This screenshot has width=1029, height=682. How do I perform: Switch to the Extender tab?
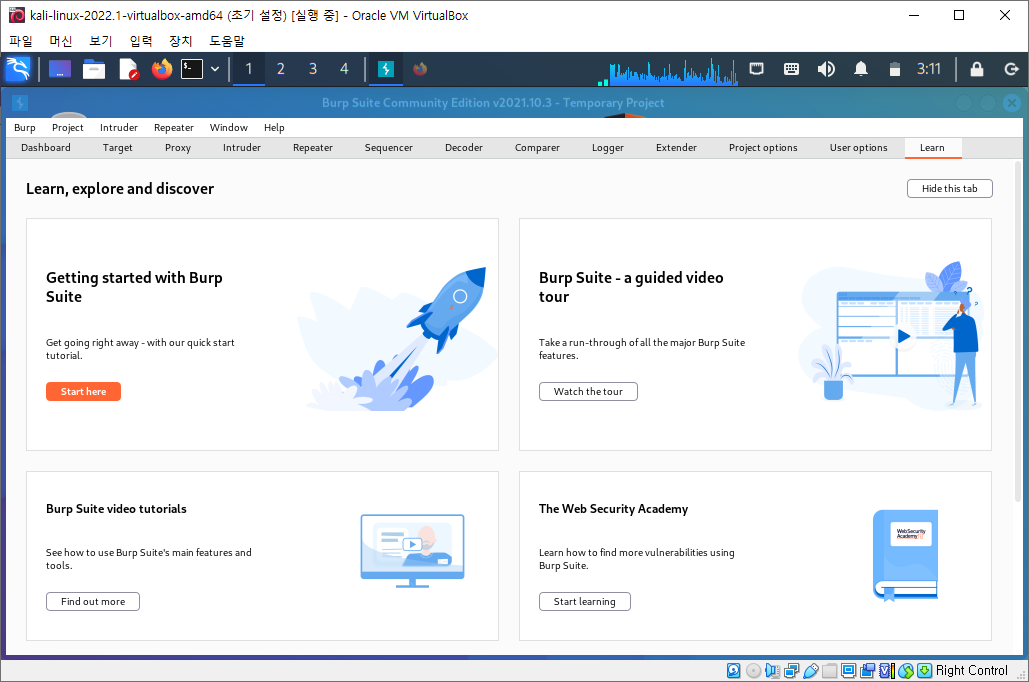pos(676,148)
